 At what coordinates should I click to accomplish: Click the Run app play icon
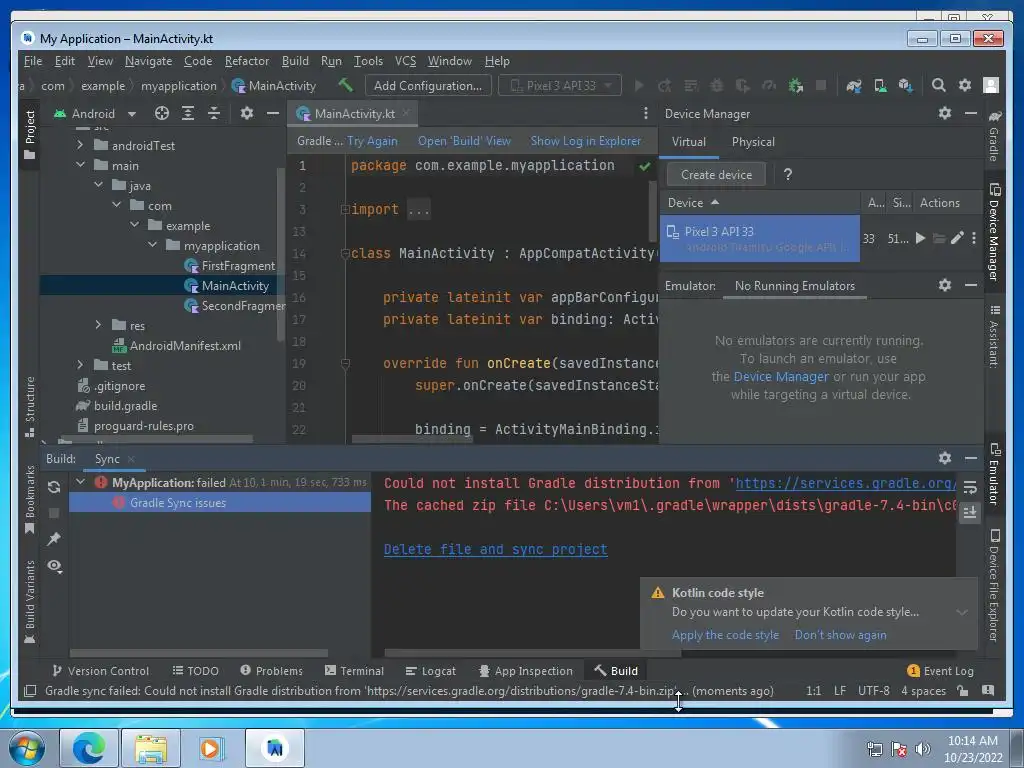coord(639,86)
